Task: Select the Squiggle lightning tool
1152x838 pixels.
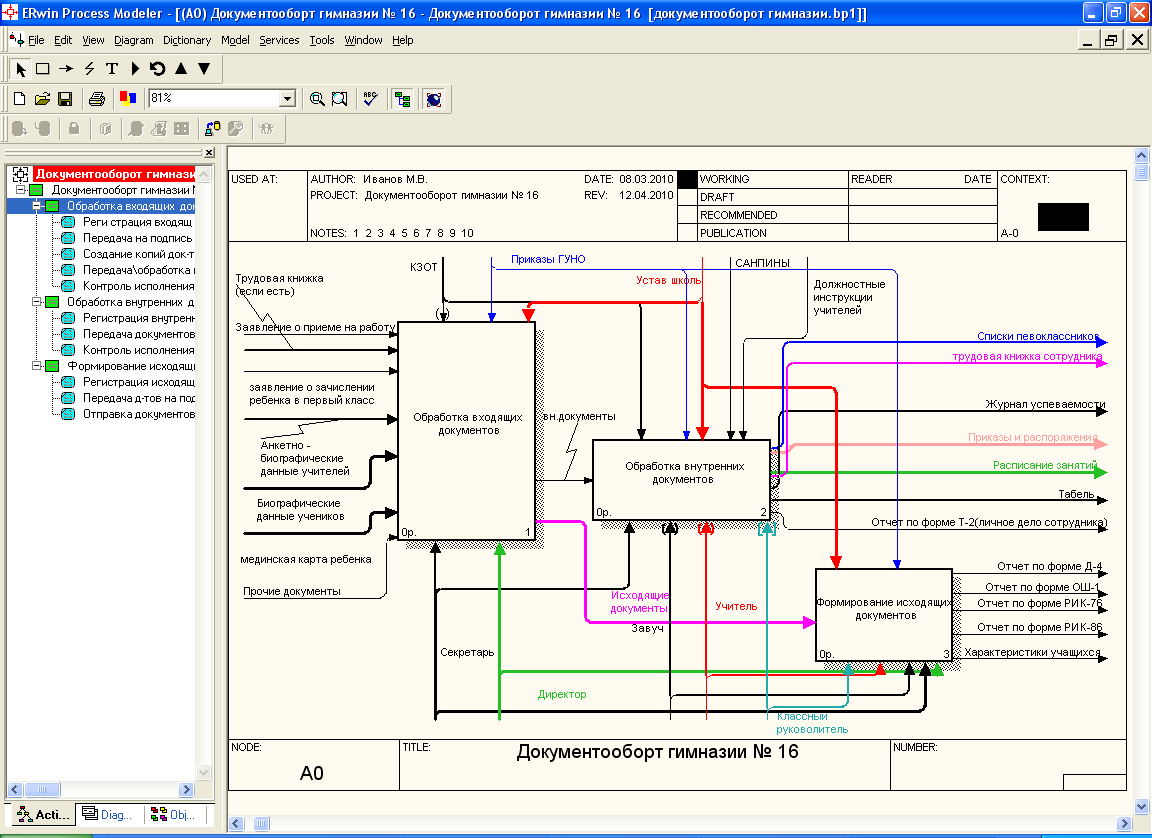Action: click(x=89, y=69)
